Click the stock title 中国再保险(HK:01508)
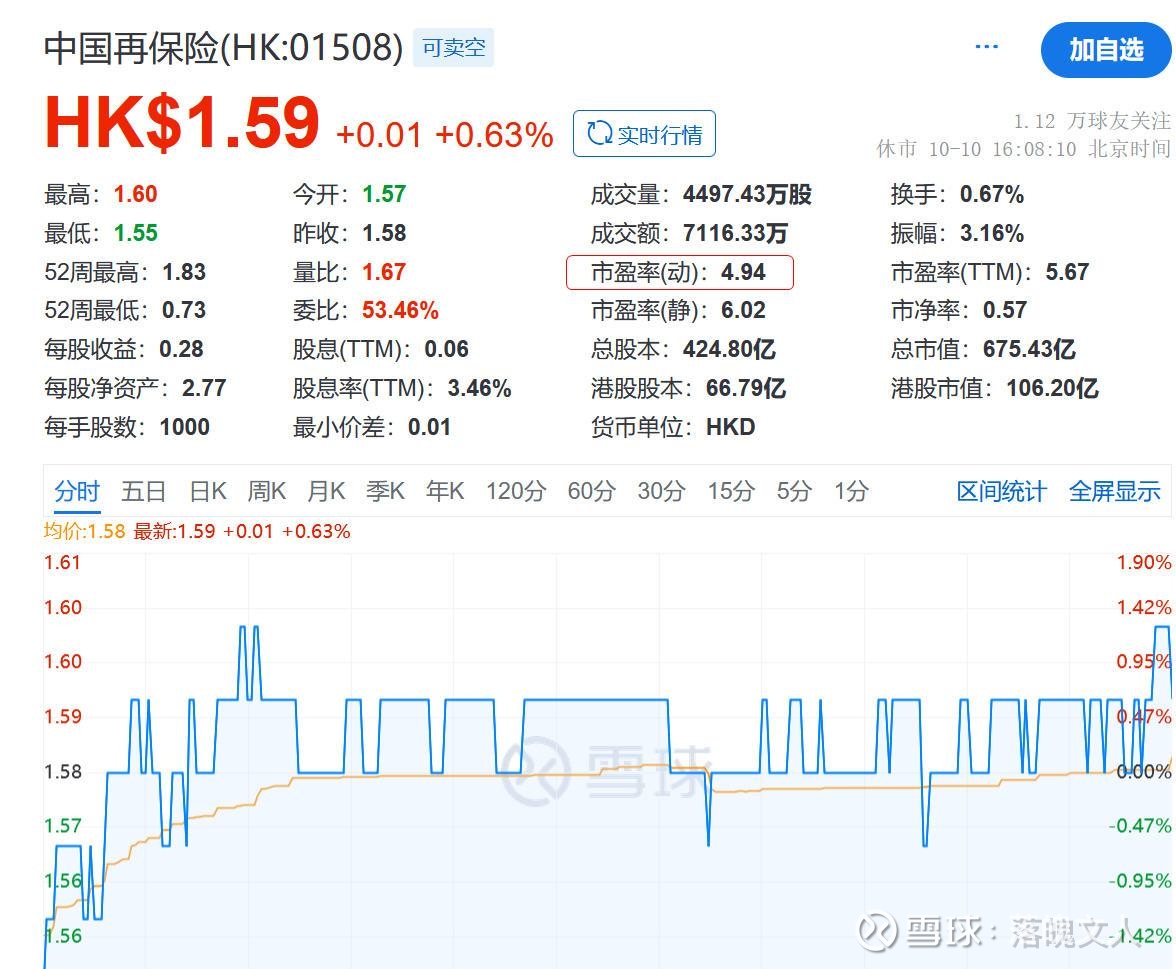Screen dimensions: 1176x969 pos(224,48)
